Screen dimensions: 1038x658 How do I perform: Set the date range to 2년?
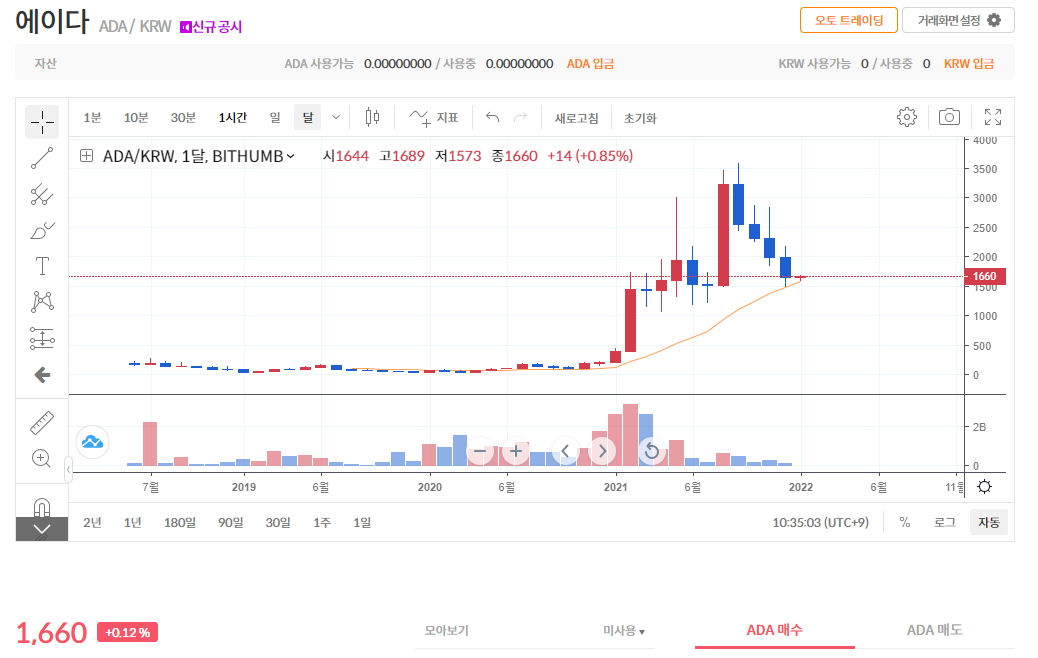pyautogui.click(x=92, y=522)
